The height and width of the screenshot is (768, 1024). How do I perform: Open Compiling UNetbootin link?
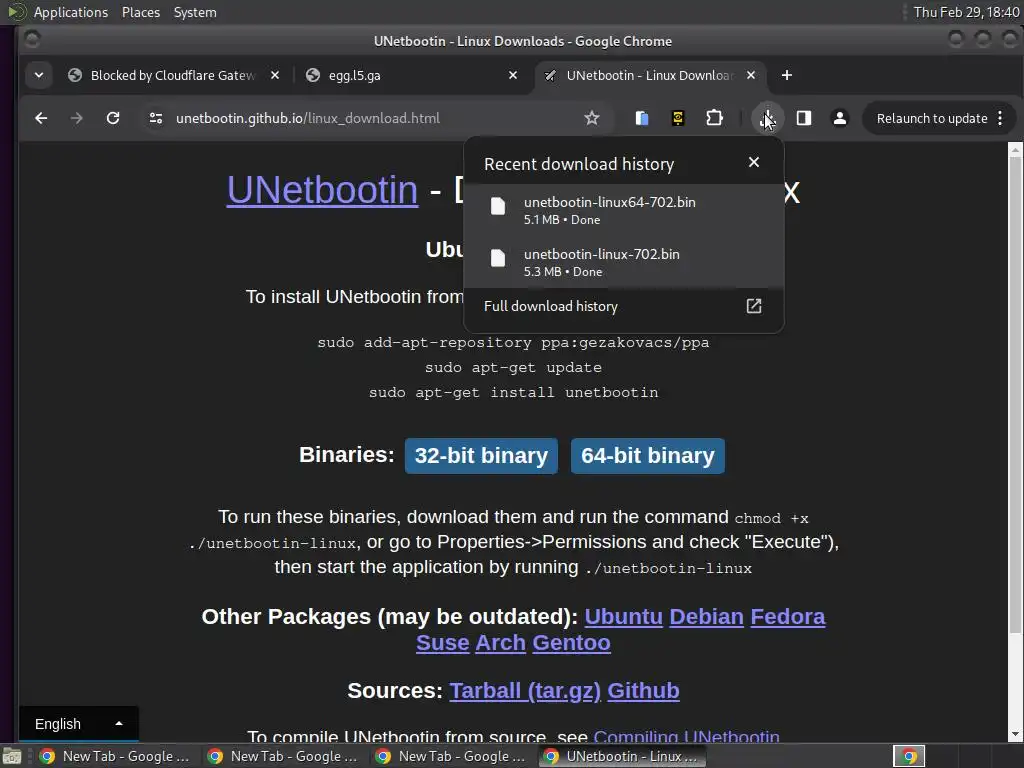click(686, 737)
